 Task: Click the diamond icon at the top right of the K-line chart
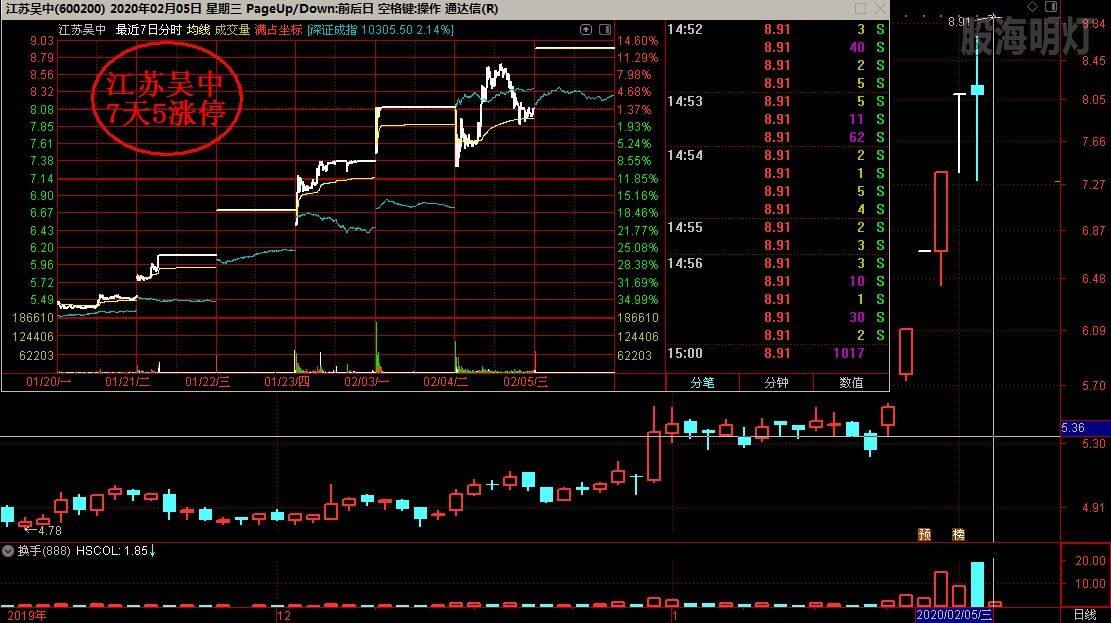tap(1032, 6)
